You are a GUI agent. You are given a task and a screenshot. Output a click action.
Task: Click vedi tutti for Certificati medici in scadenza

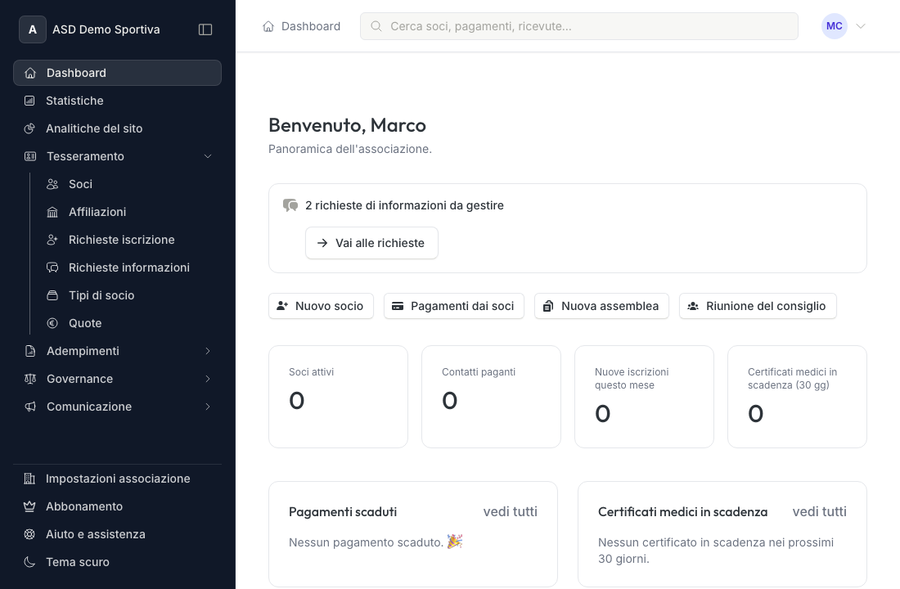(x=820, y=512)
